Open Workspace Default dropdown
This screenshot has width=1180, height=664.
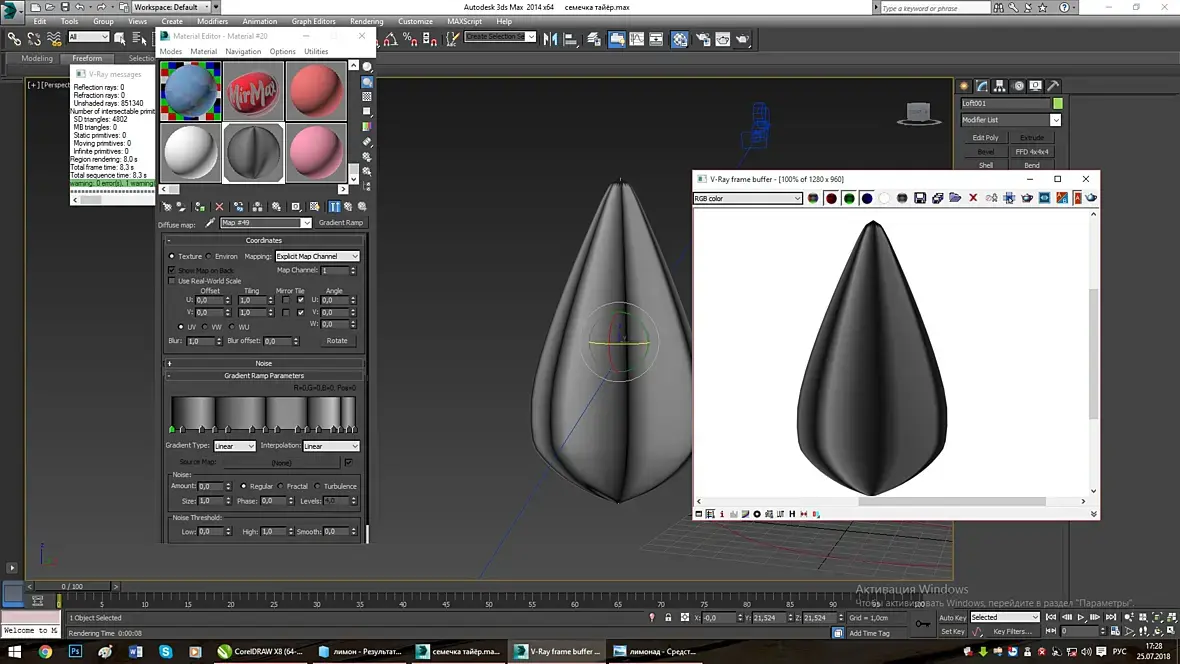pos(175,7)
